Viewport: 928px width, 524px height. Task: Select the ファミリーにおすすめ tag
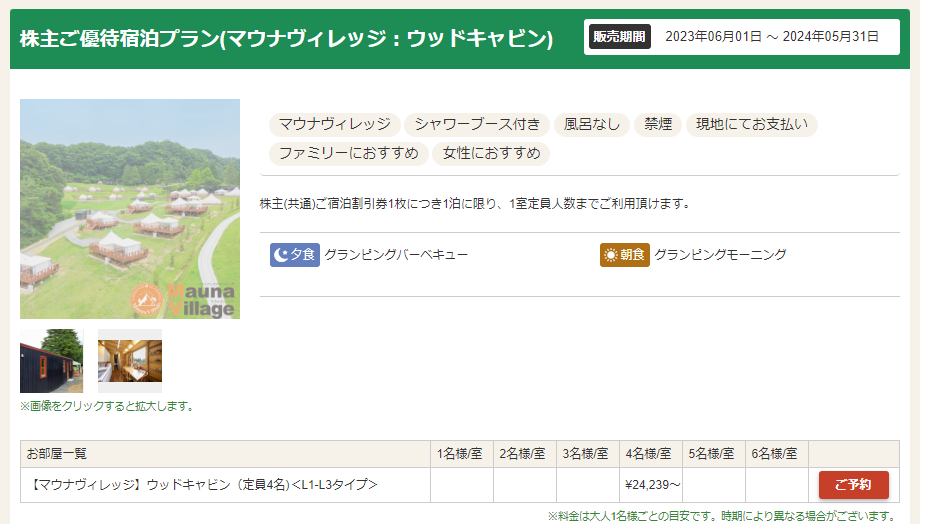[349, 153]
